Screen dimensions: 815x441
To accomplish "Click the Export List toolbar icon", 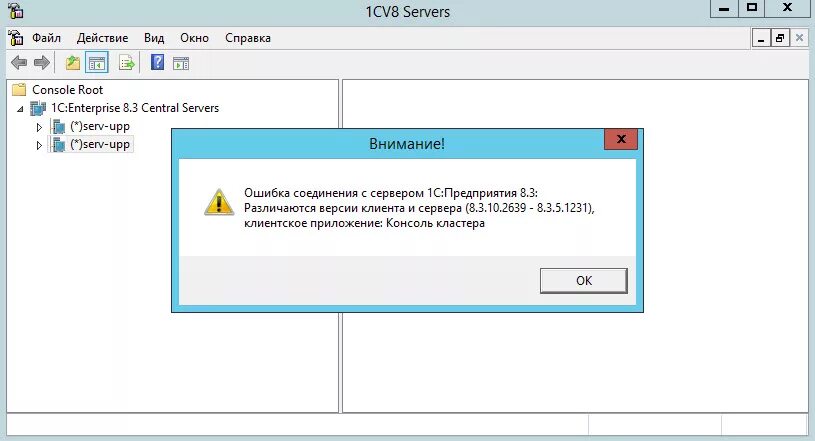I will [127, 63].
